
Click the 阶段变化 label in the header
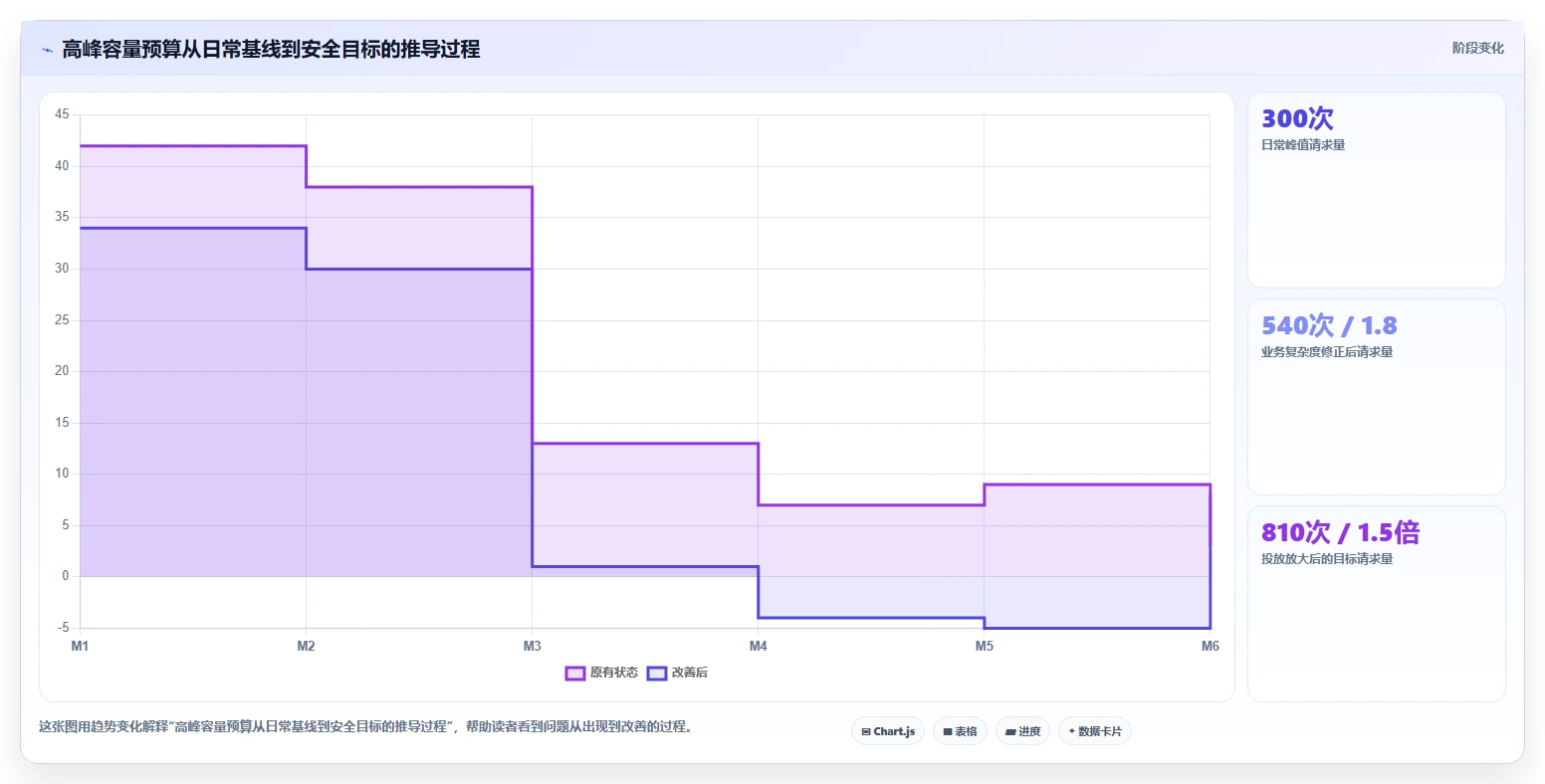pos(1478,48)
